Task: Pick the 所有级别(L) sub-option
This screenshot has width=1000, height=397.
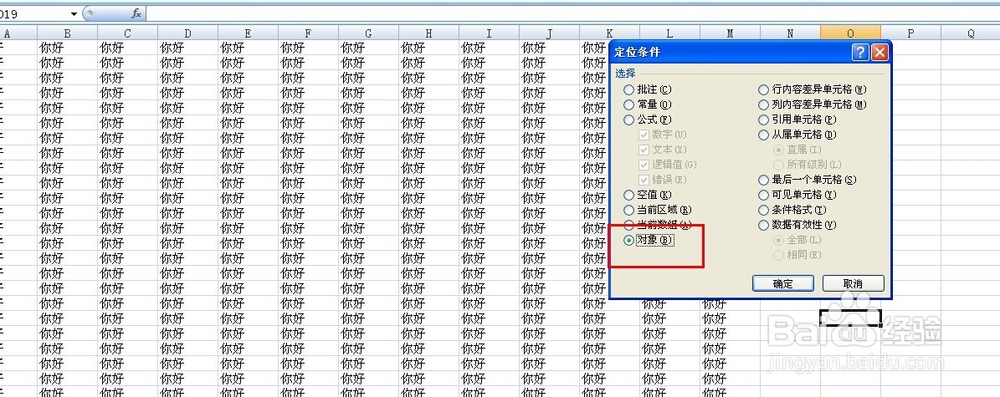Action: tap(807, 165)
